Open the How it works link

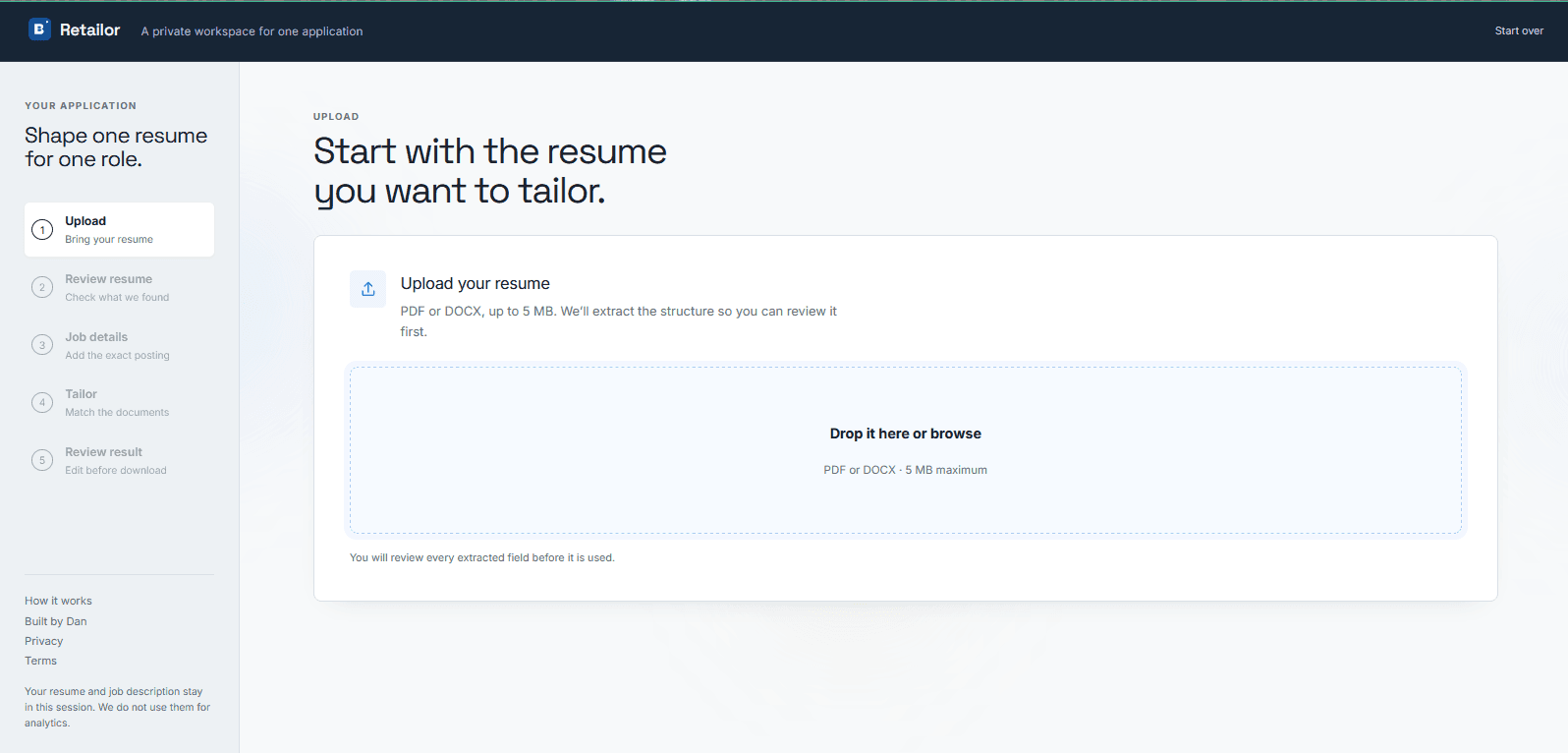tap(58, 601)
